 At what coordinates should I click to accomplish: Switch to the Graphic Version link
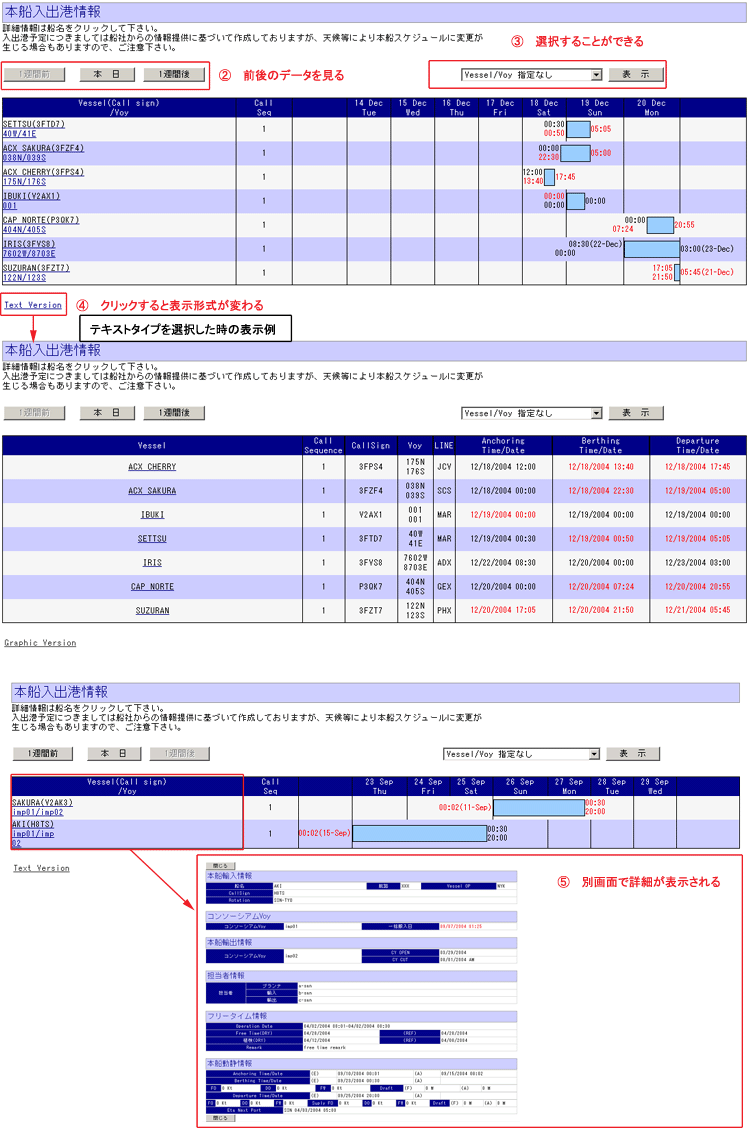(40, 643)
